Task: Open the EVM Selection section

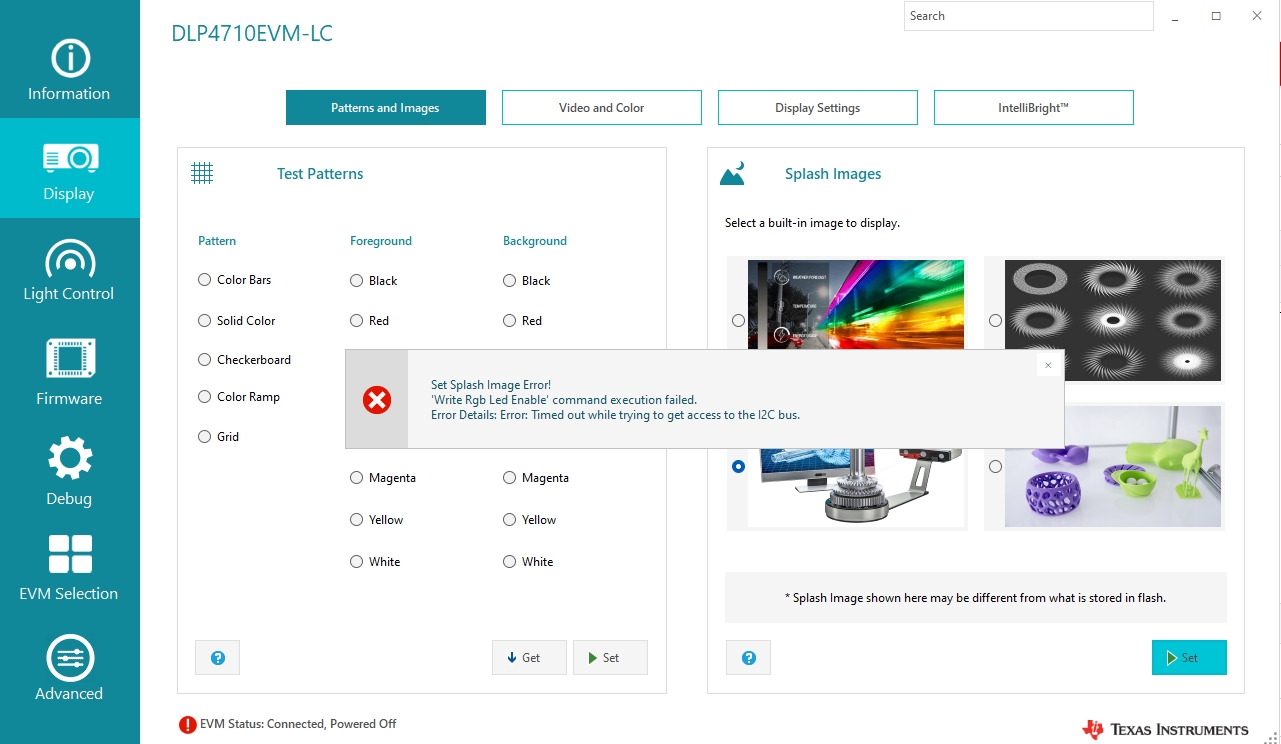Action: [x=69, y=568]
